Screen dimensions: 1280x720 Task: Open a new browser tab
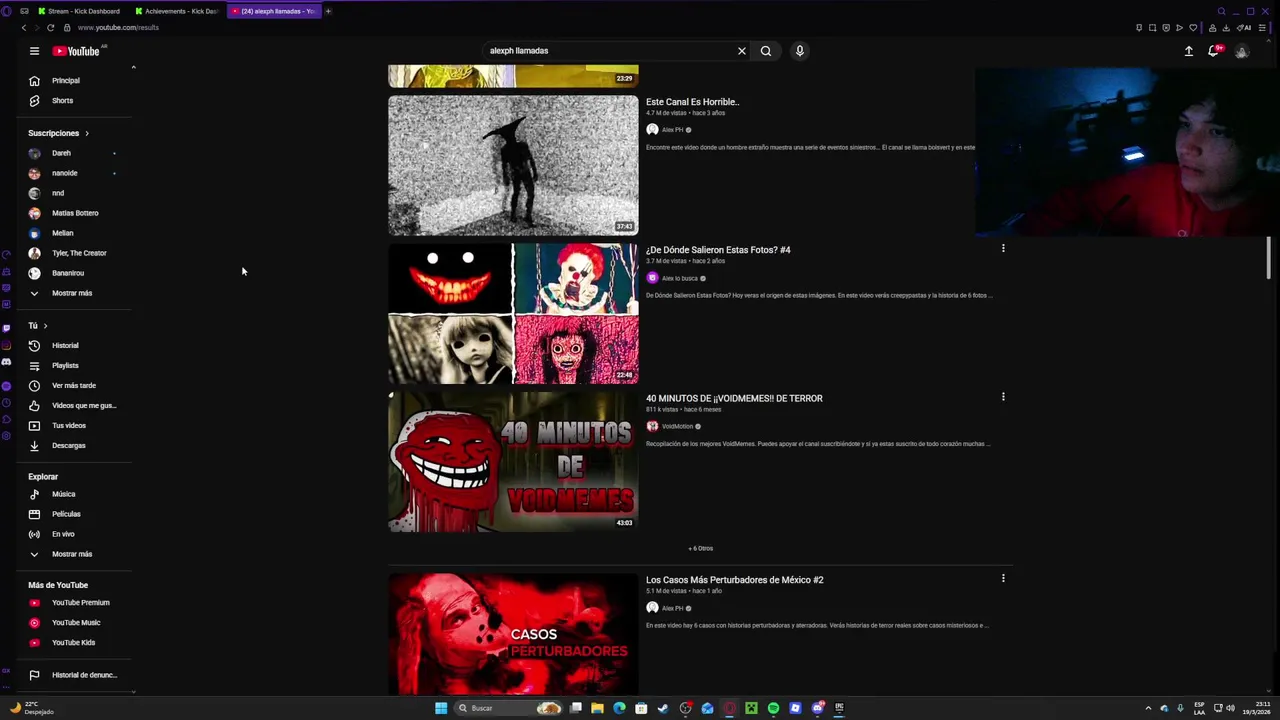328,11
